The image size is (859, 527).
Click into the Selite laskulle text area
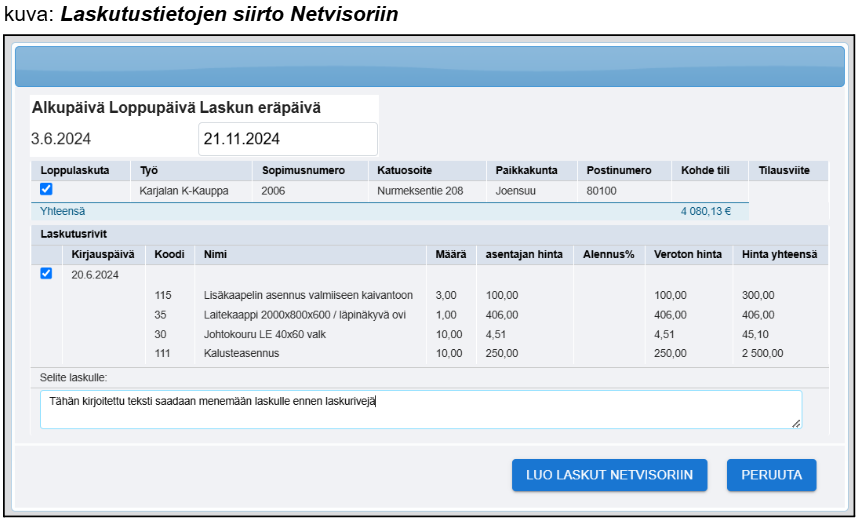[420, 409]
